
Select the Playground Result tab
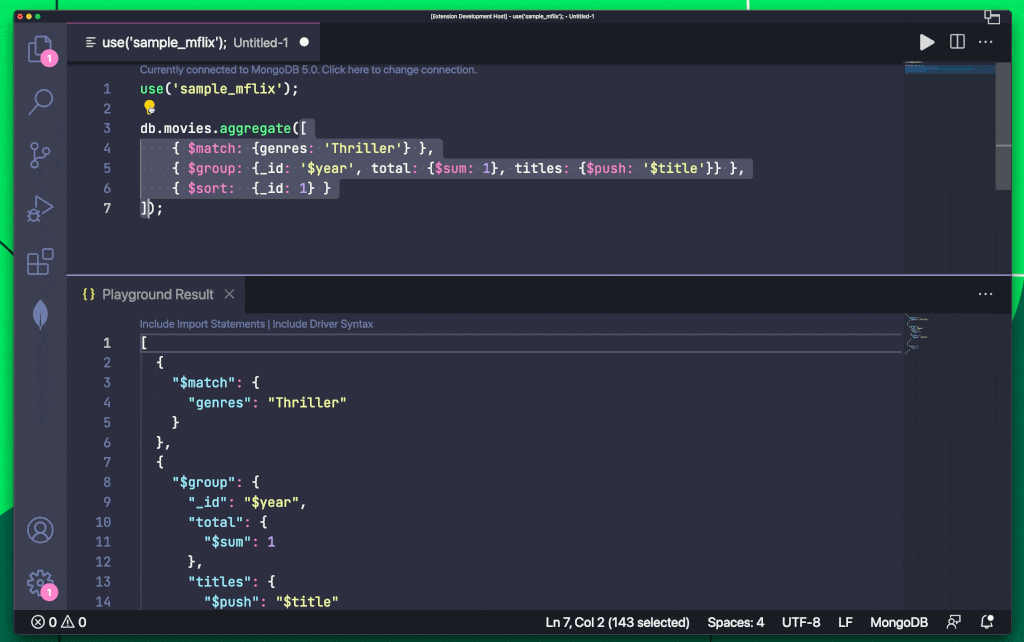pyautogui.click(x=157, y=295)
